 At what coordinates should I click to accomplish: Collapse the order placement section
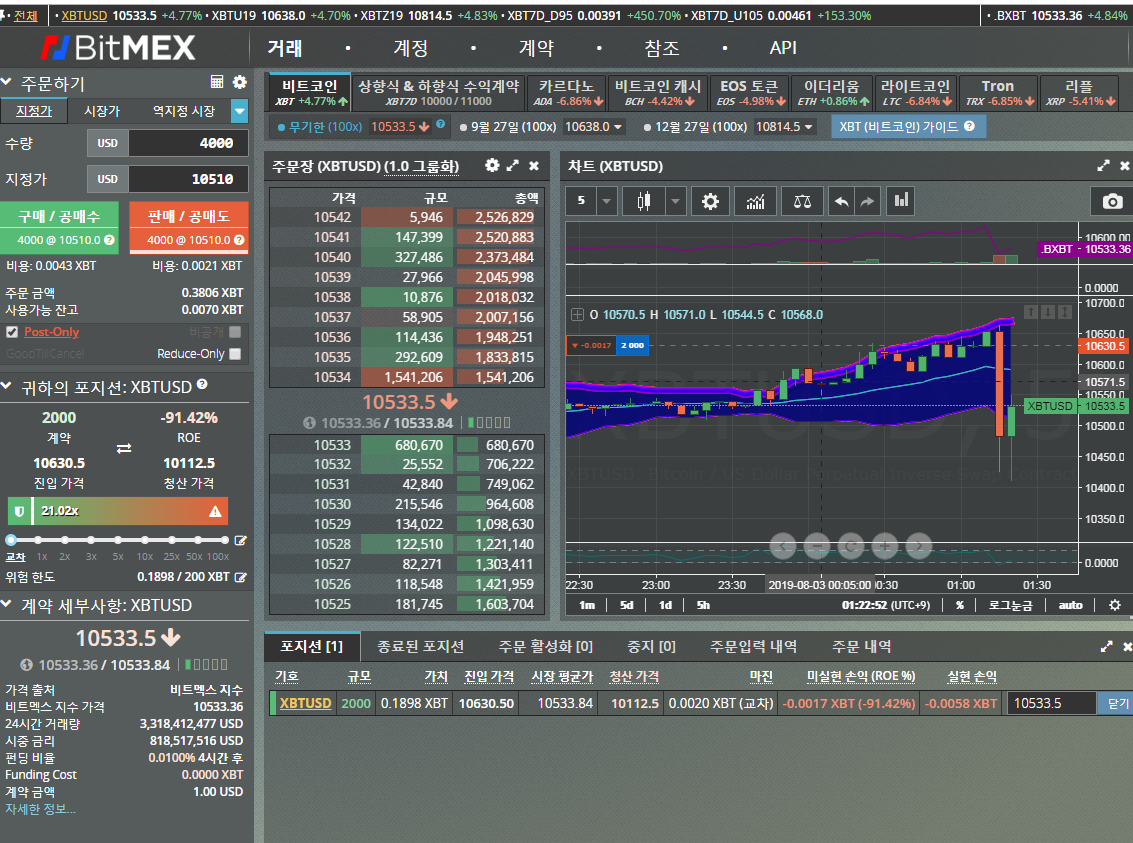pyautogui.click(x=7, y=82)
